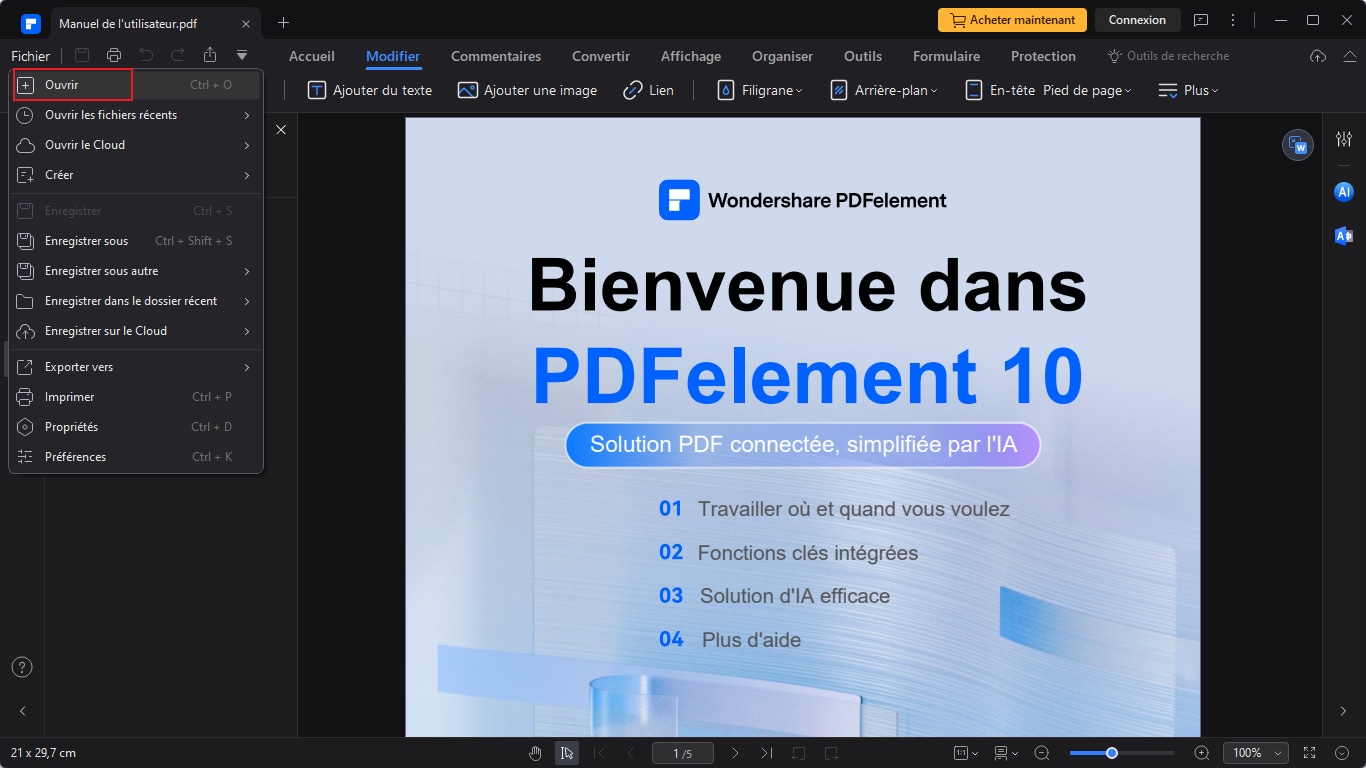Switch to the Commentaires tab

click(496, 56)
